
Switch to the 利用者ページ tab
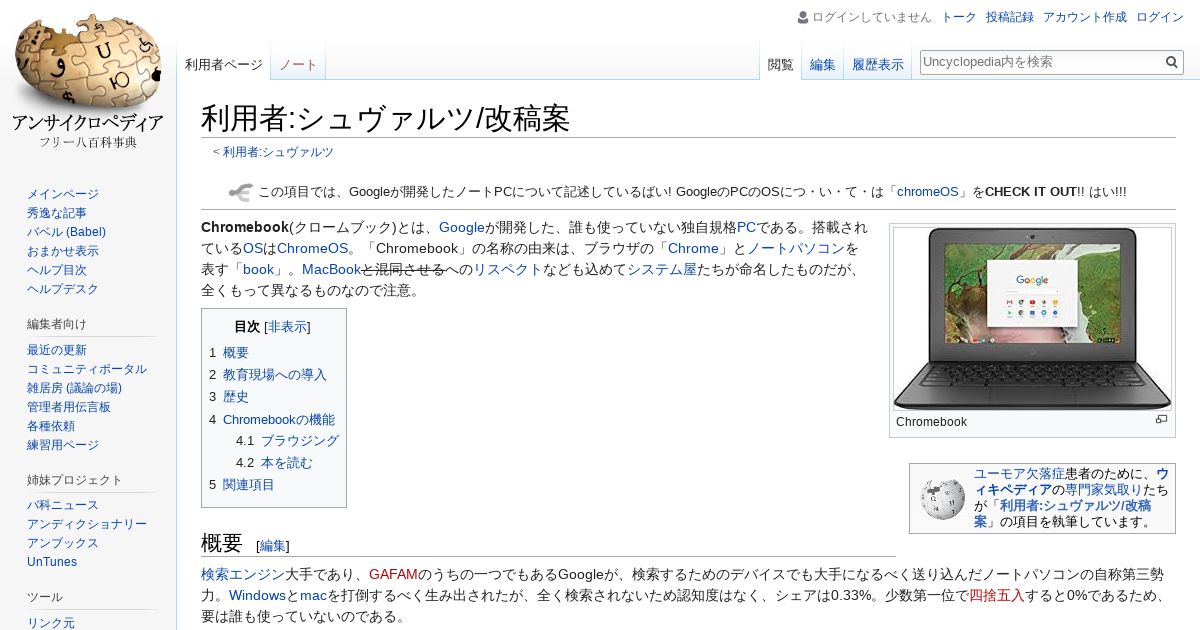click(224, 65)
